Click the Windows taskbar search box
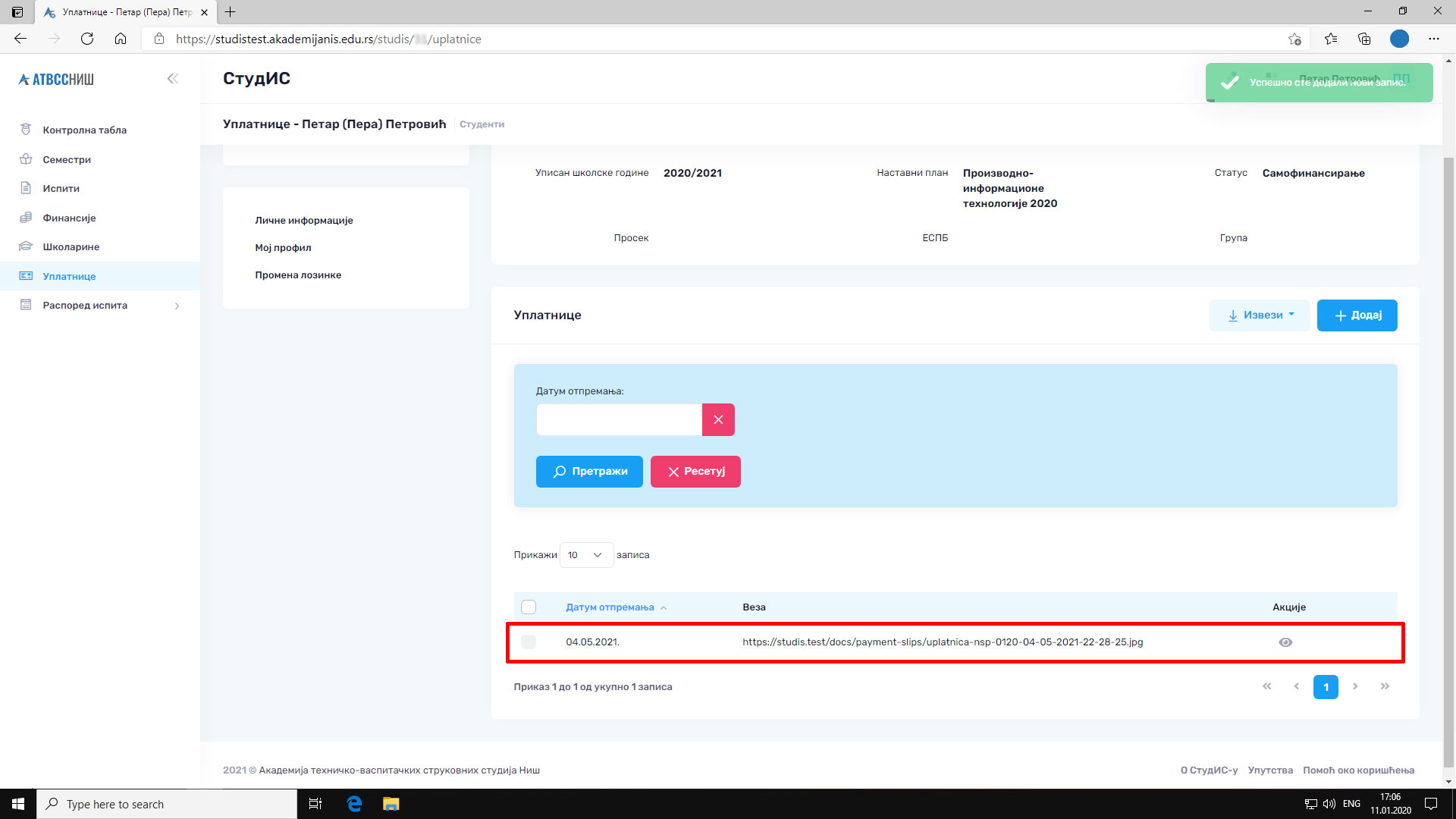Screen dimensions: 1456x819 click(167, 804)
